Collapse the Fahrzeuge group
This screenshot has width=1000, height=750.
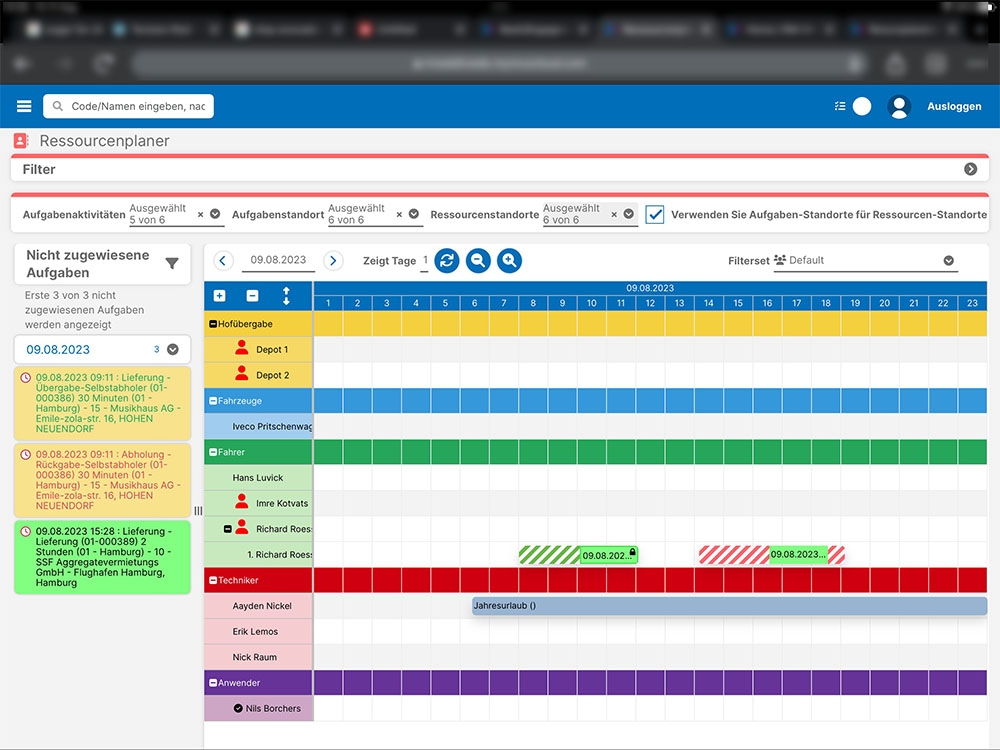pos(213,401)
